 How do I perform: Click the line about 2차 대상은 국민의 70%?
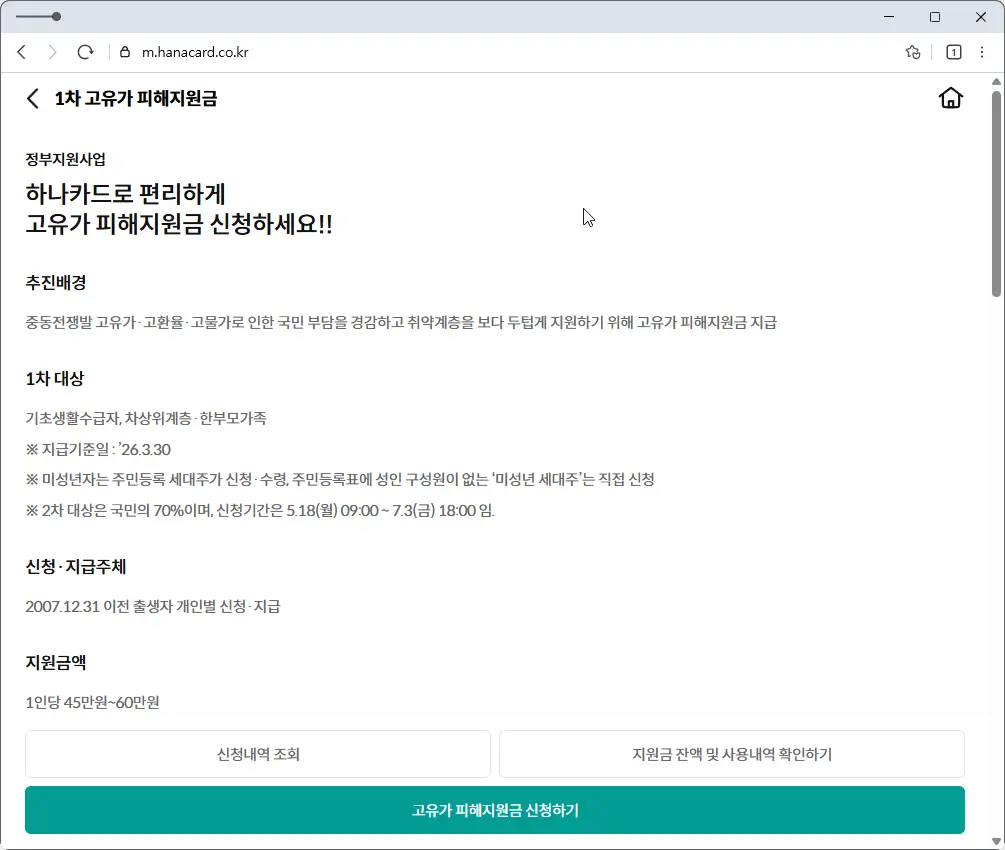(260, 511)
